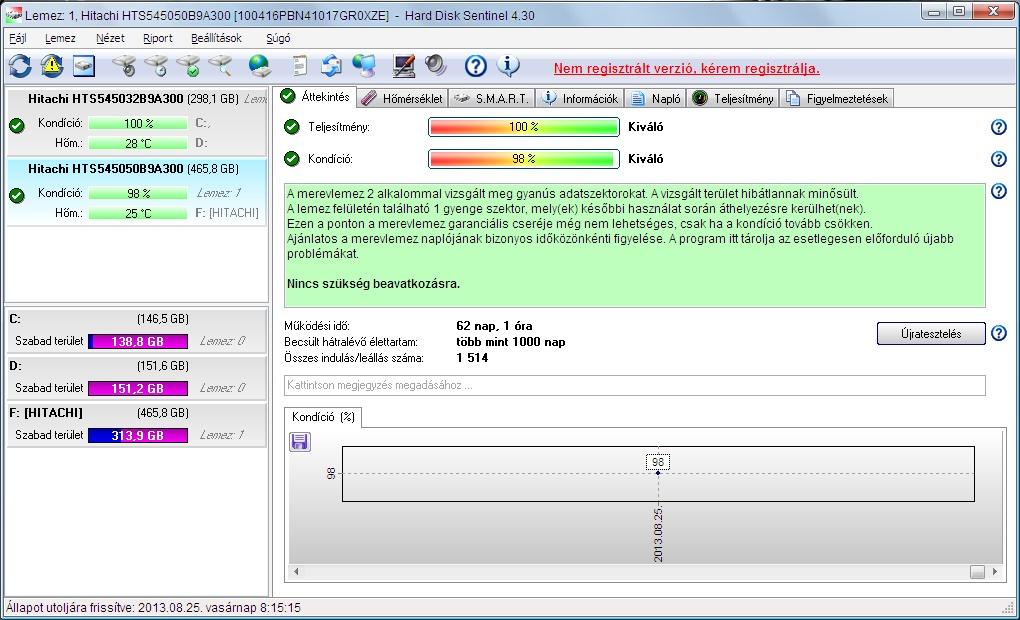
Task: Switch to the Információk tab
Action: point(580,99)
